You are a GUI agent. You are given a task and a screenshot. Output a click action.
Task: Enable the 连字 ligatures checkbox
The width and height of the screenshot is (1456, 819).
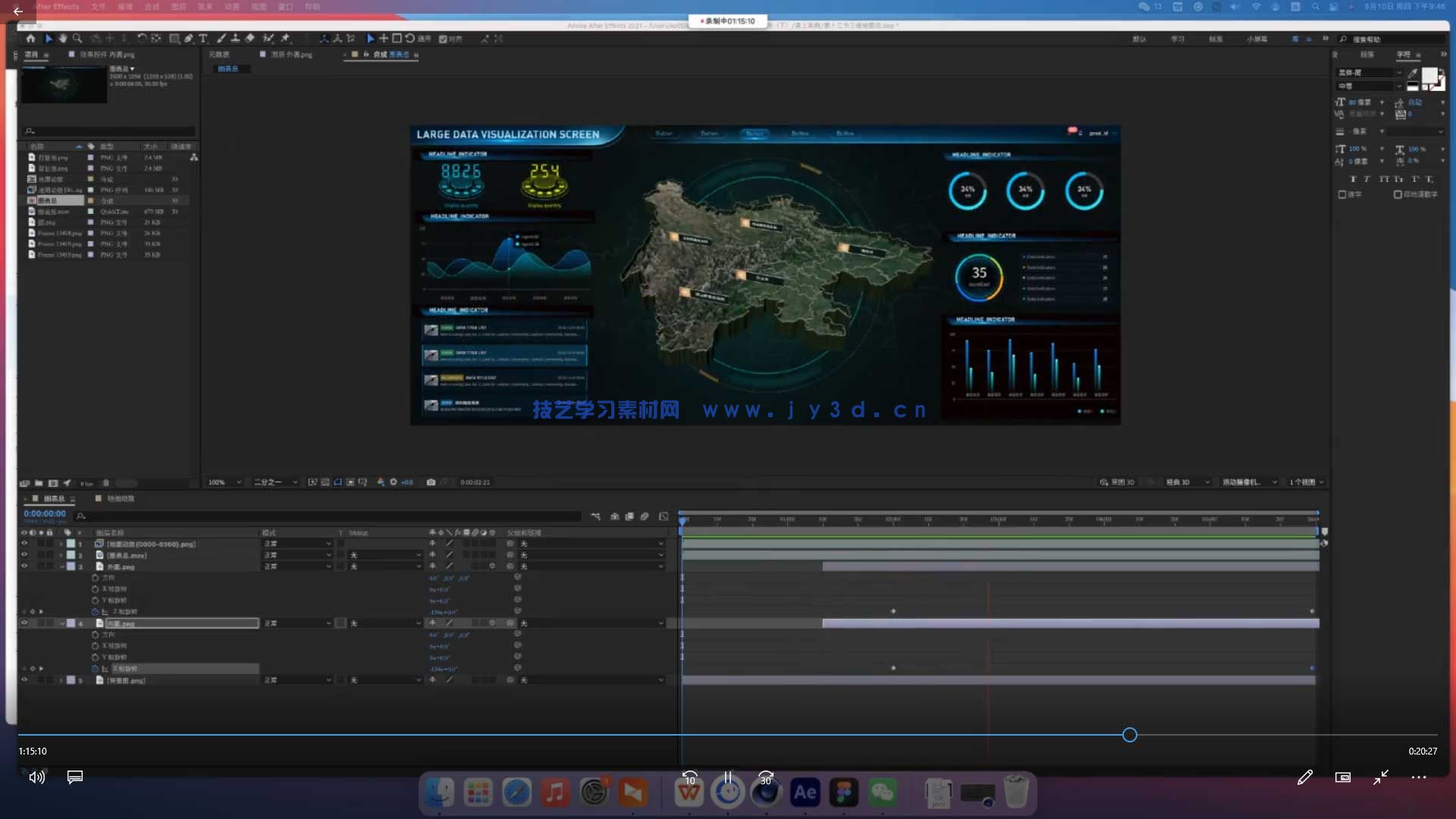(1342, 194)
